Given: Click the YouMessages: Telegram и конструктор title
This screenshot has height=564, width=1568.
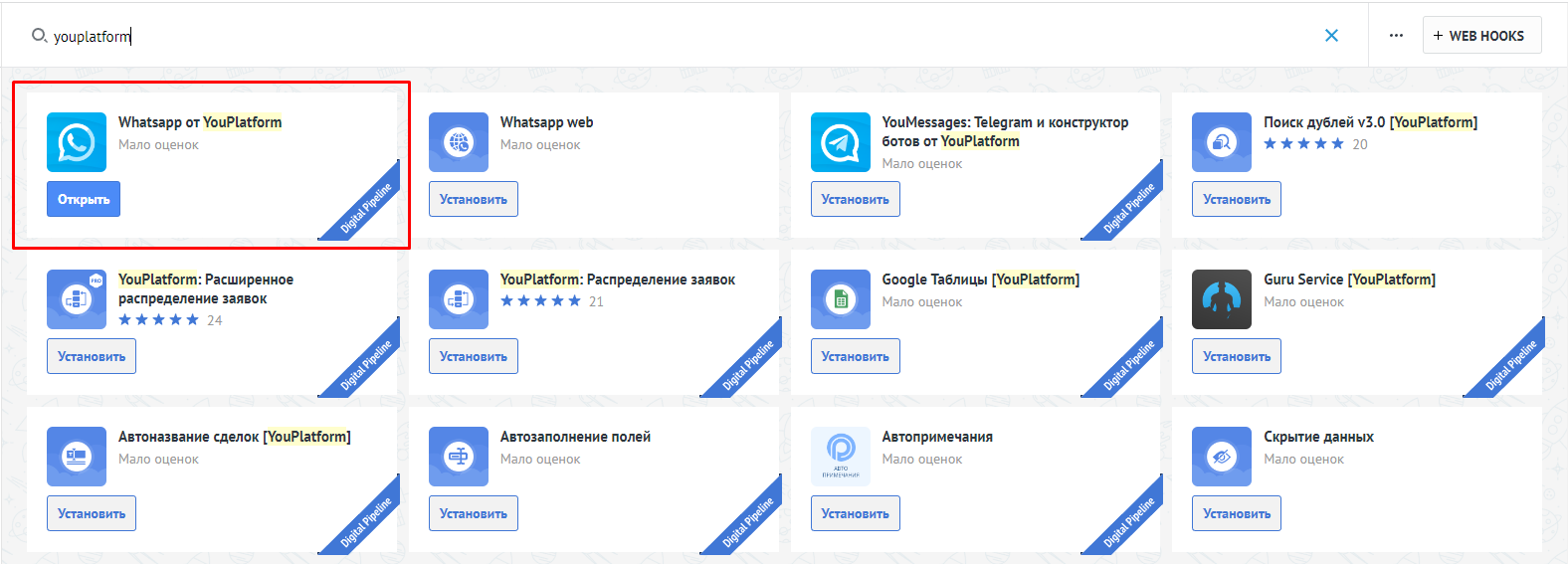Looking at the screenshot, I should click(1005, 131).
